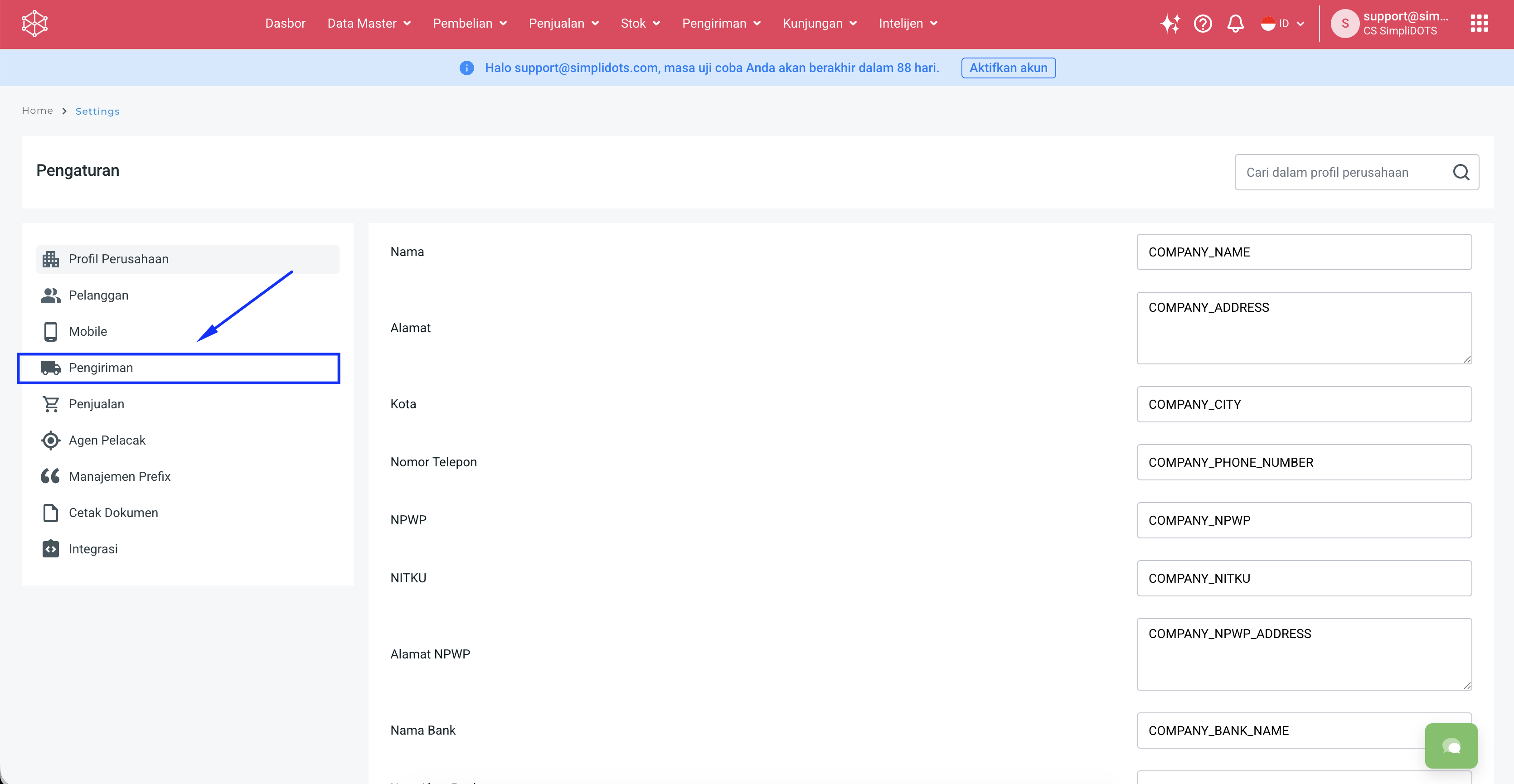Screen dimensions: 1514x784
Task: Open Agen Pelacak settings
Action: pyautogui.click(x=107, y=440)
